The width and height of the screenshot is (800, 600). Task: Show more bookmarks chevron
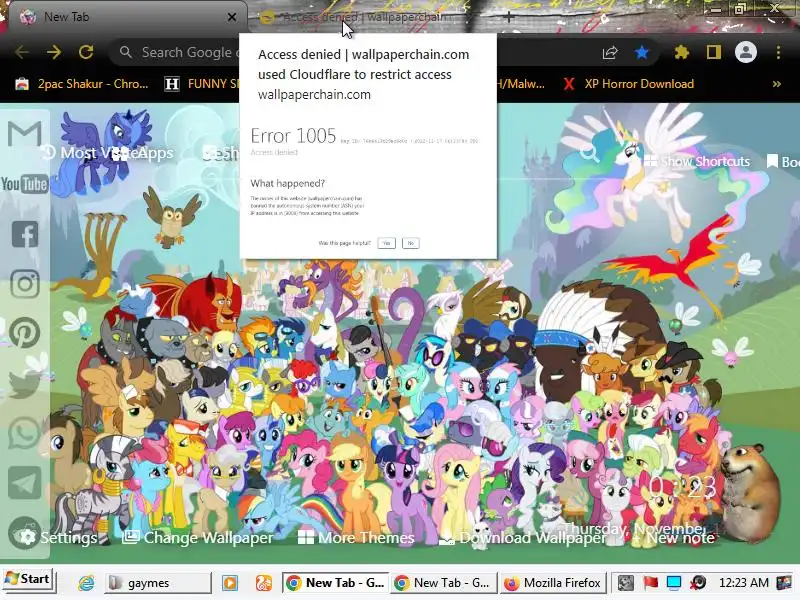click(777, 84)
